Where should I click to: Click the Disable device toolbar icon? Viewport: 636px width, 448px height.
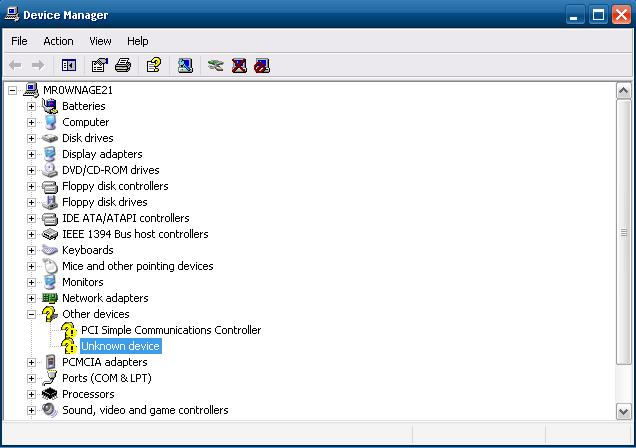click(x=262, y=66)
